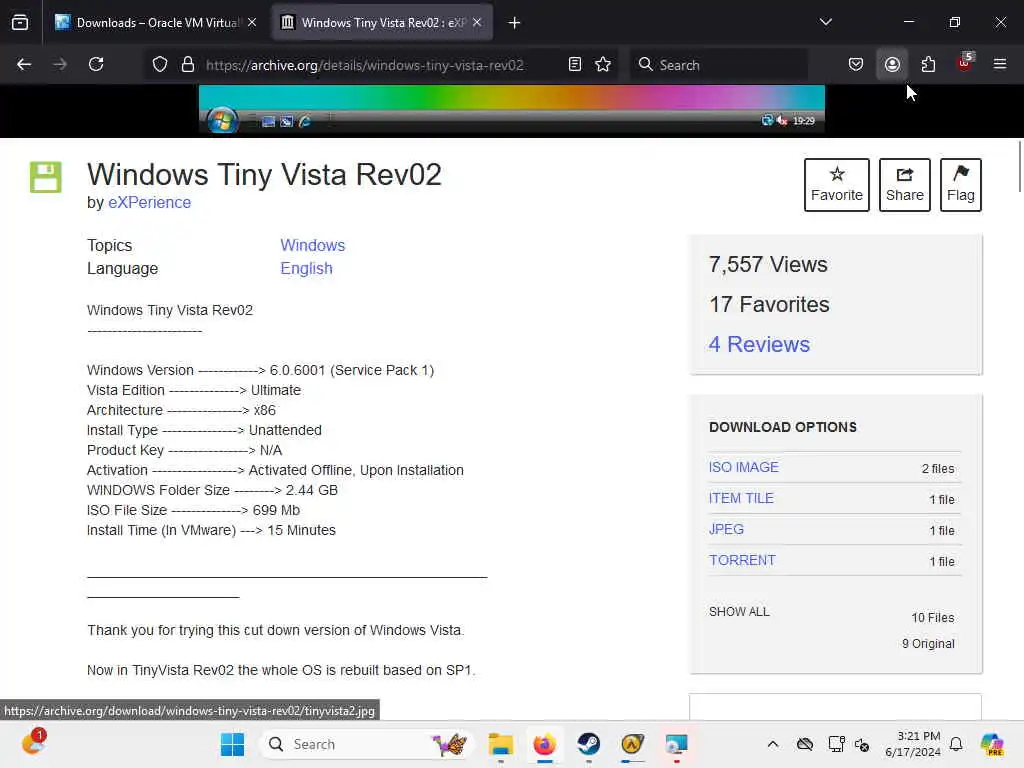Open a new browser tab
1024x768 pixels.
coord(515,23)
